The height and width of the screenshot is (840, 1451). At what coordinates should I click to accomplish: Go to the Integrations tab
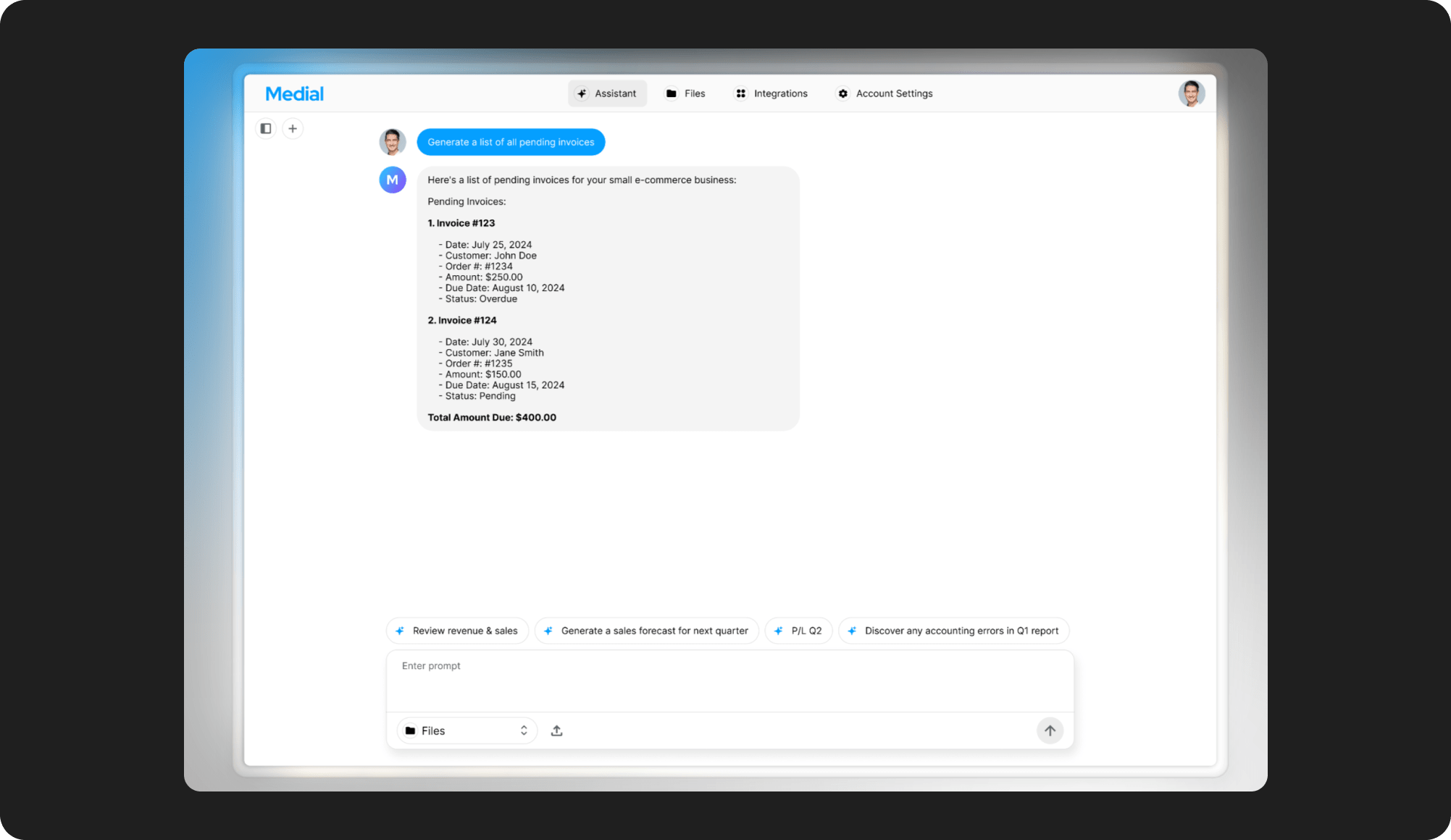[772, 93]
